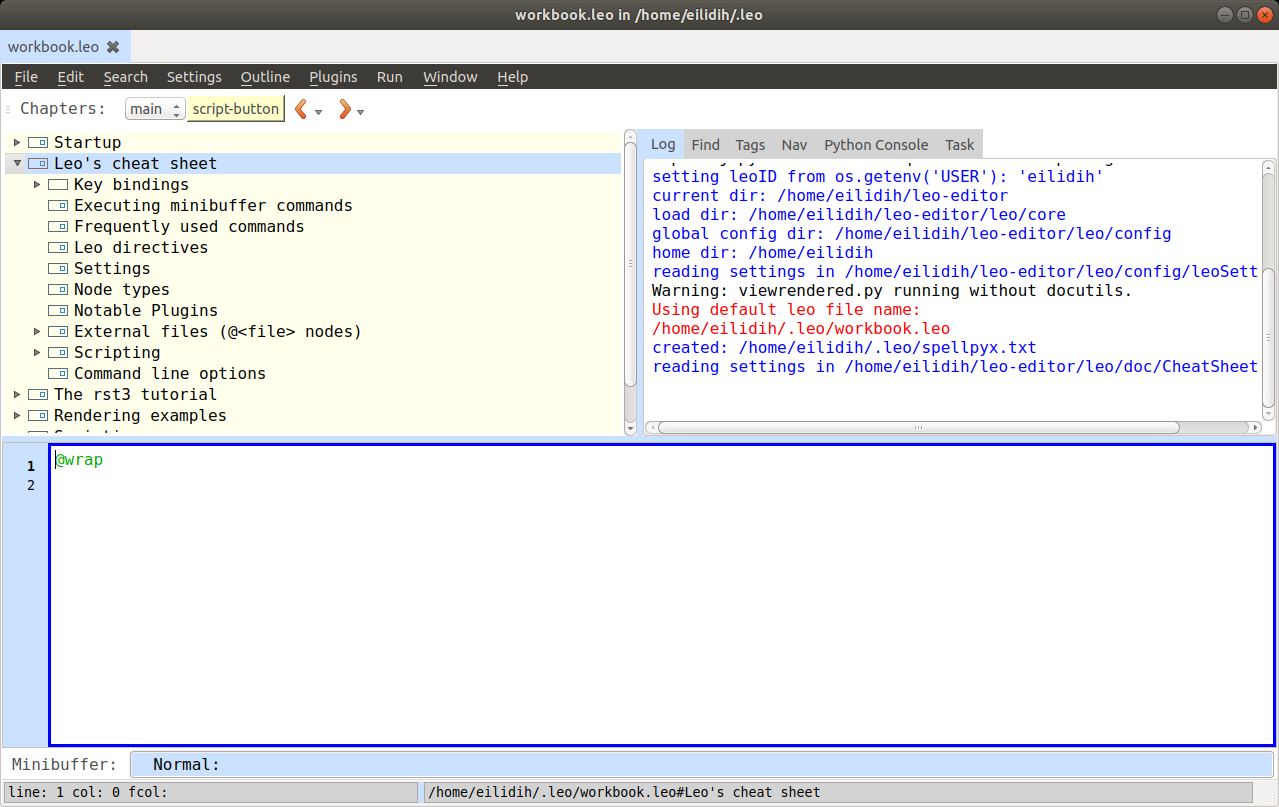Switch to the Task tab

(959, 145)
